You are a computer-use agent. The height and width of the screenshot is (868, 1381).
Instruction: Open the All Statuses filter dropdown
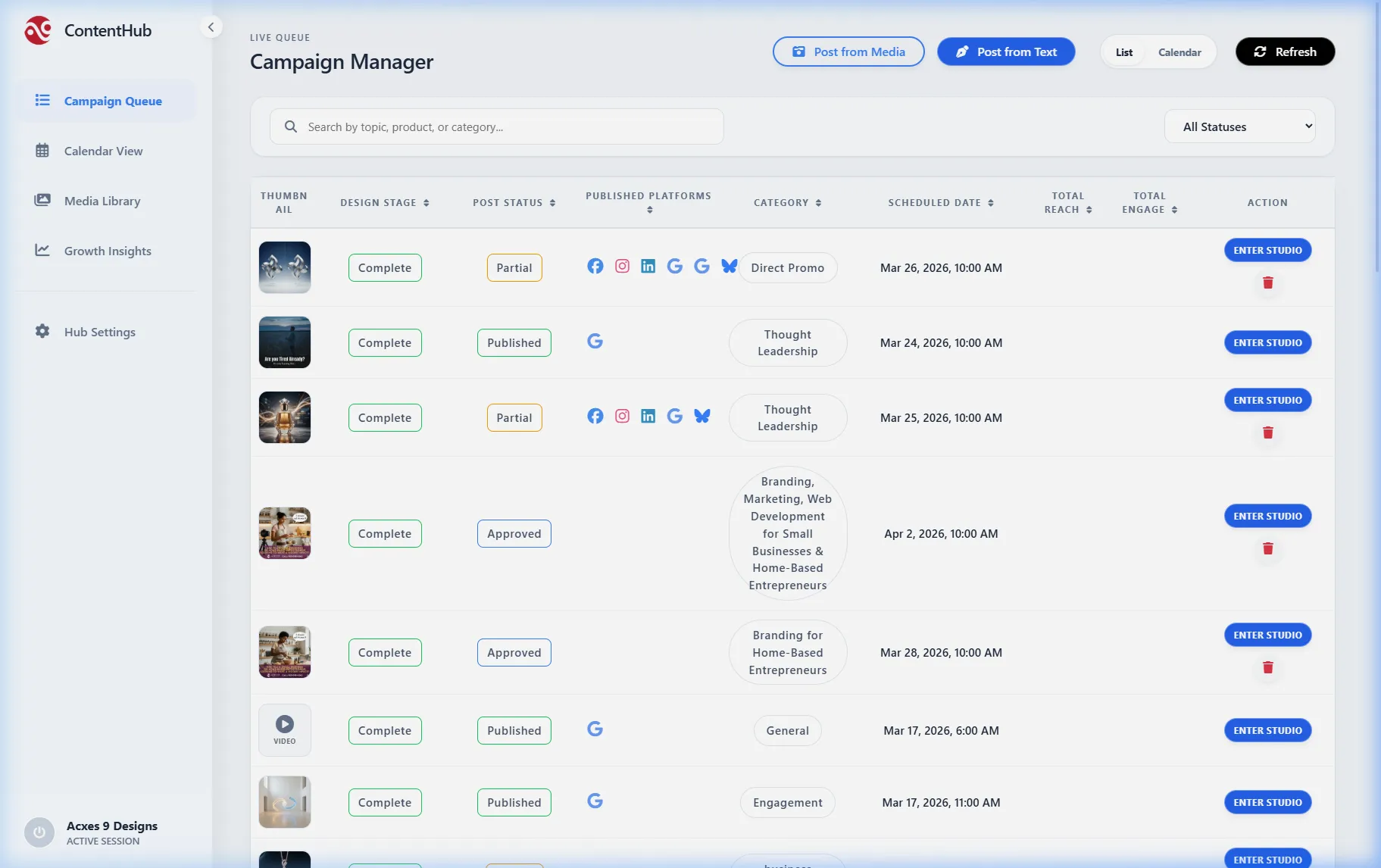1239,126
